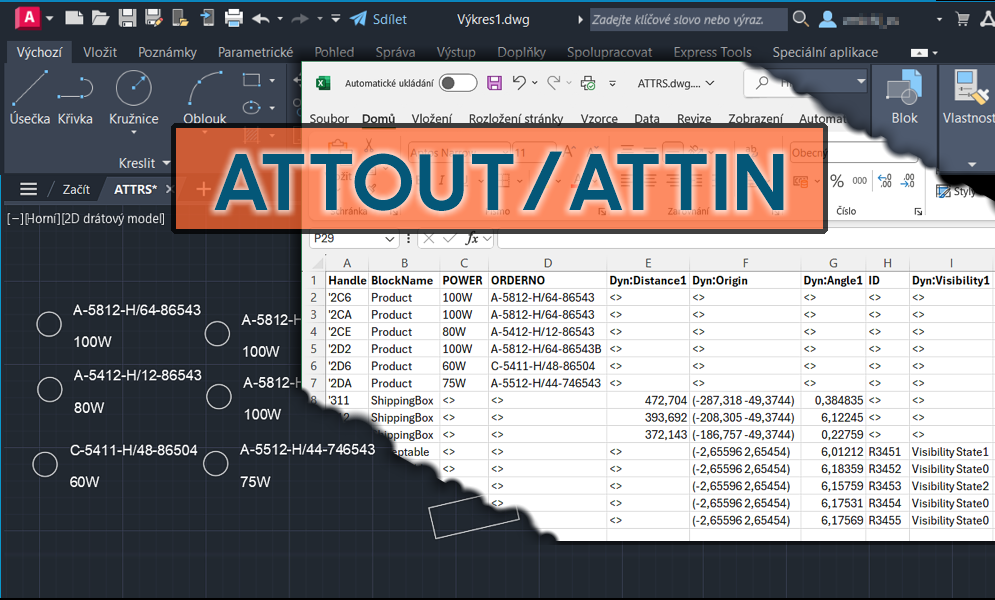Click the Plot printer icon in quick access toolbar
995x600 pixels.
pyautogui.click(x=233, y=18)
